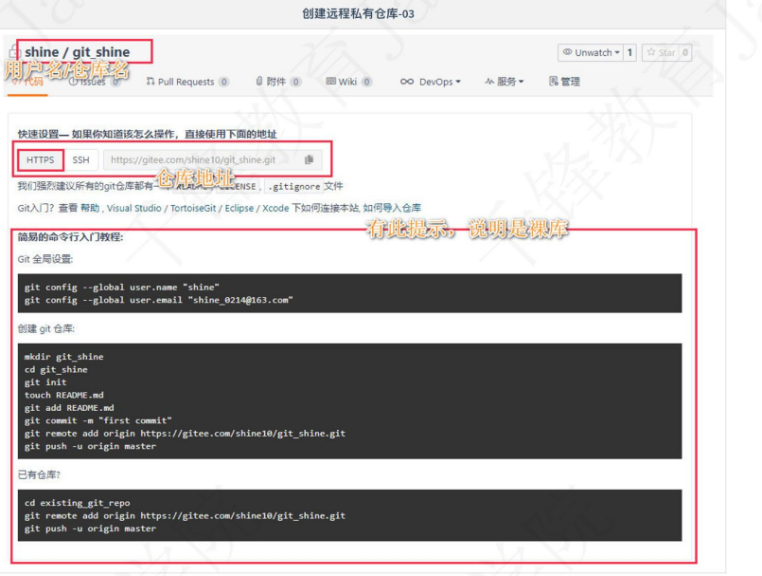Click the '简易的命令行入门教程:' heading

point(70,237)
